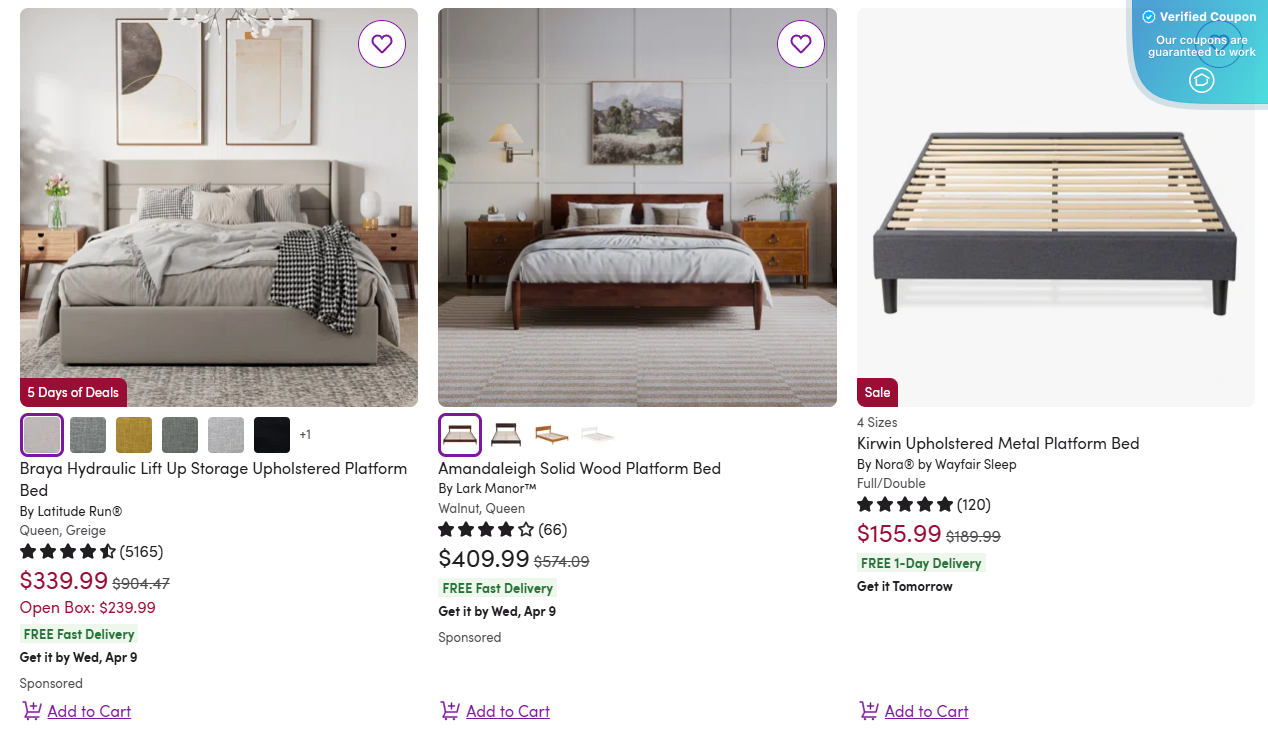This screenshot has width=1268, height=736.
Task: Click the cart icon beside Kirwin Add to Cart
Action: pyautogui.click(x=868, y=710)
